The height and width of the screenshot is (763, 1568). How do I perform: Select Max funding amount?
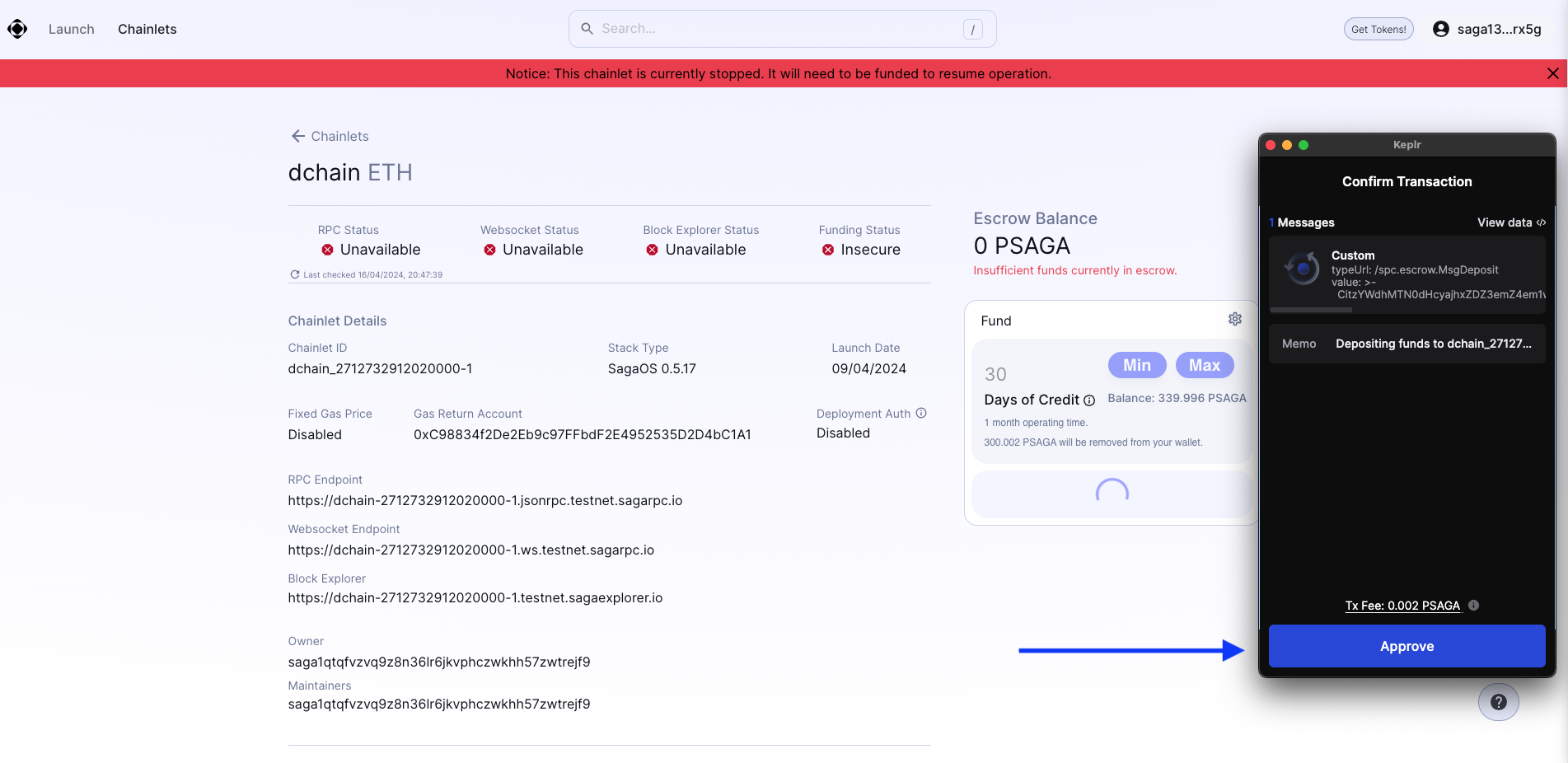[x=1204, y=365]
